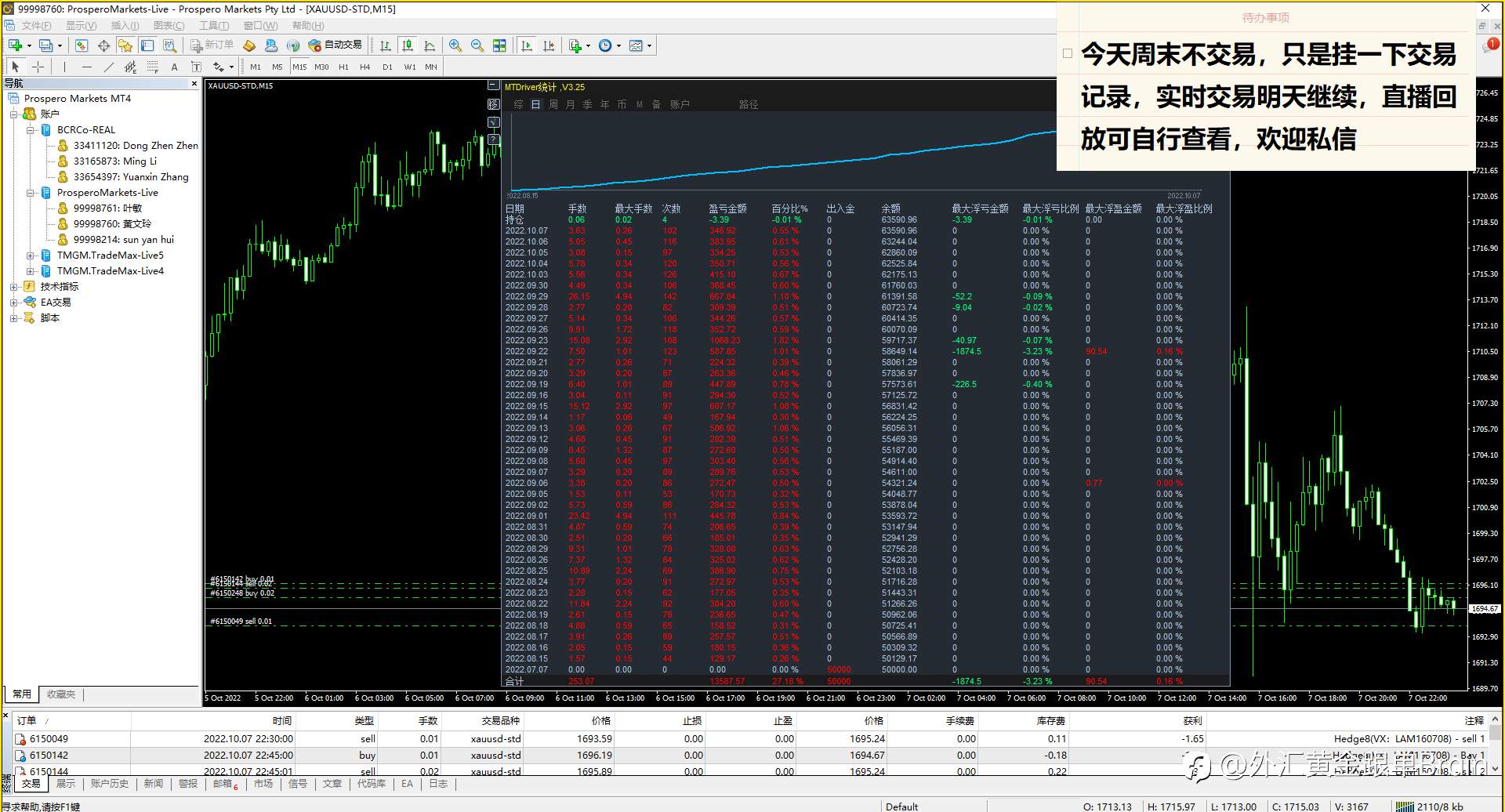Switch timeframe to M5
The width and height of the screenshot is (1505, 812).
(x=277, y=67)
